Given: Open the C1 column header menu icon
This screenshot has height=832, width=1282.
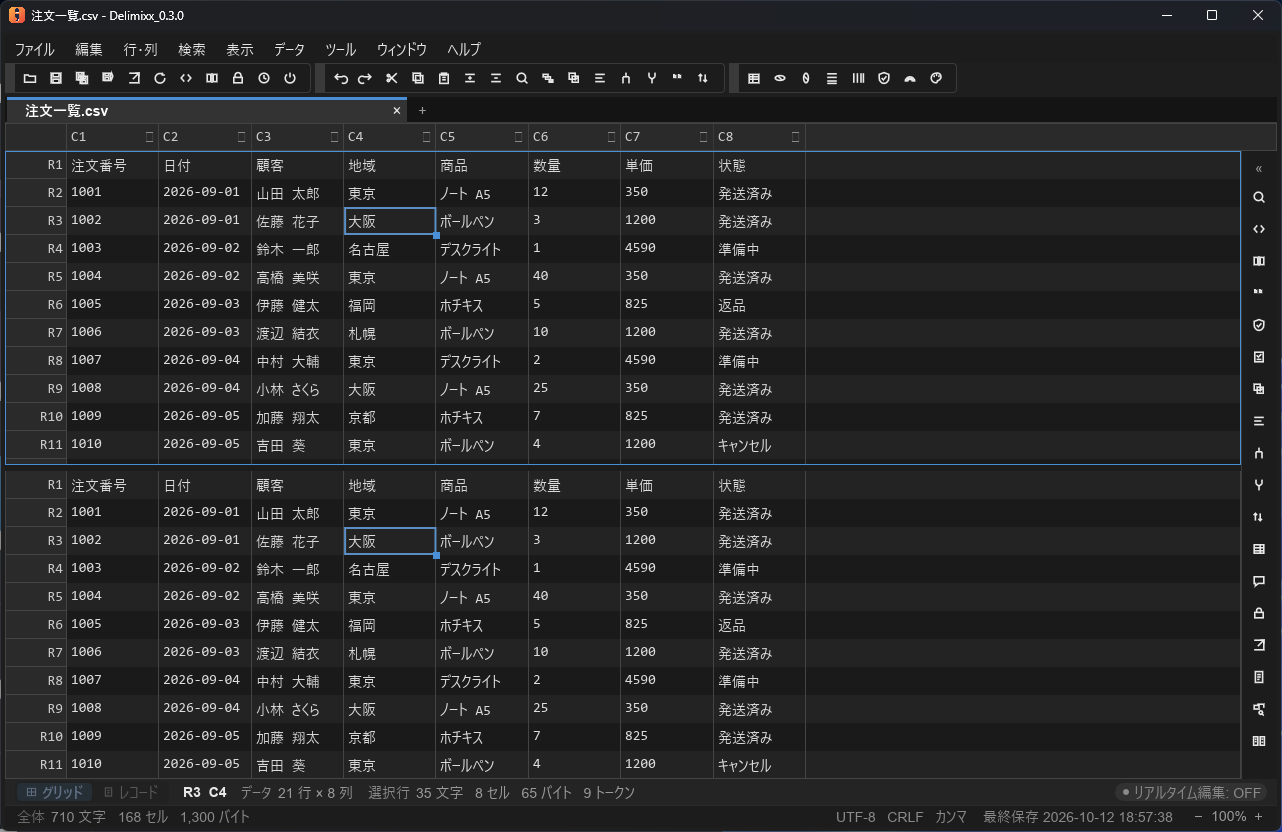Looking at the screenshot, I should point(150,136).
